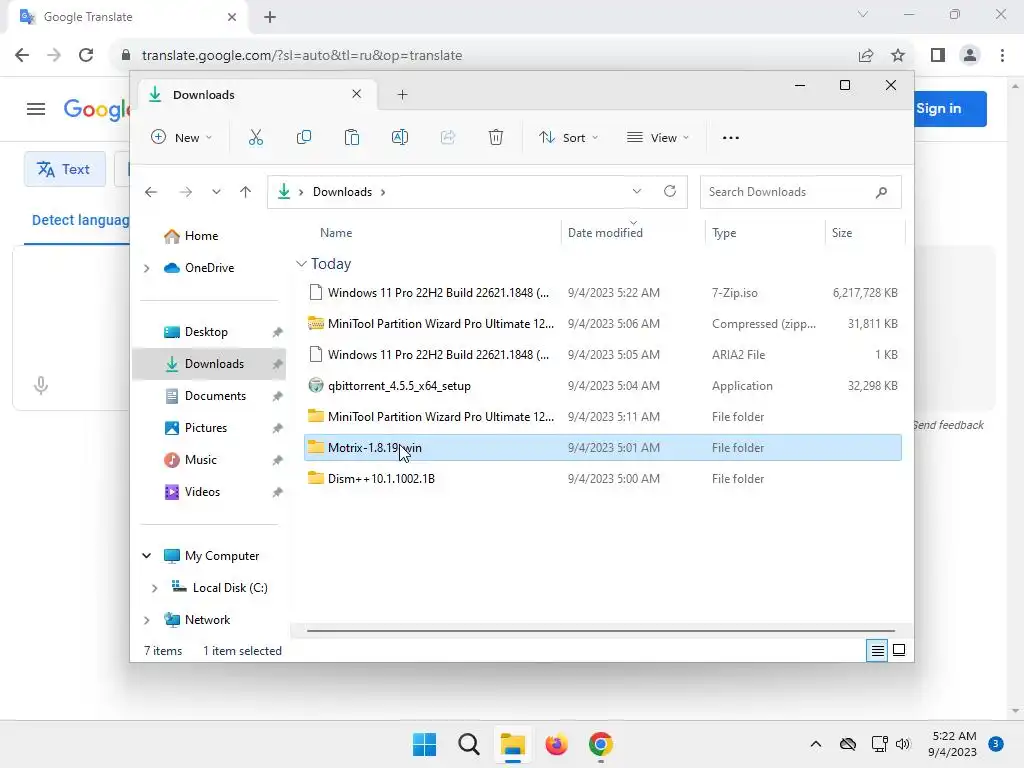The height and width of the screenshot is (768, 1024).
Task: Click the volume speaker tray icon
Action: click(903, 744)
